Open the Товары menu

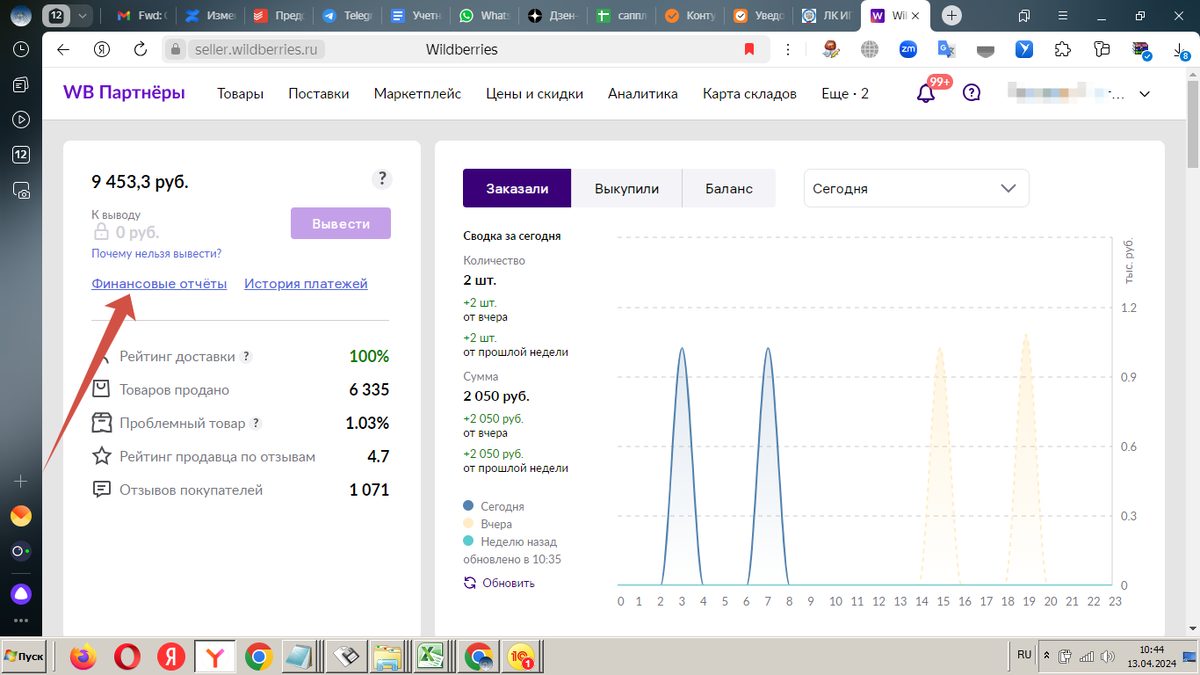pyautogui.click(x=241, y=94)
